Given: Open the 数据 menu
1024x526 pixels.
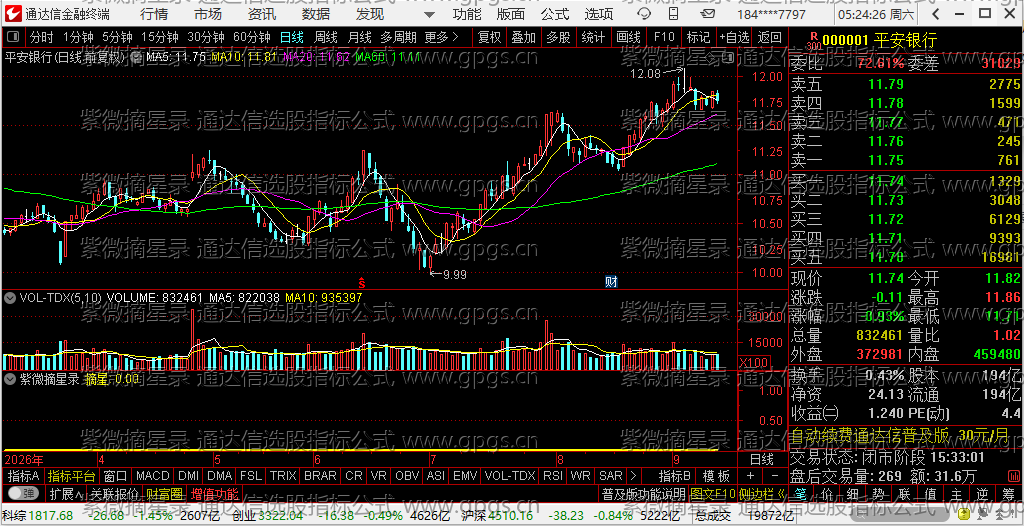Looking at the screenshot, I should point(316,14).
